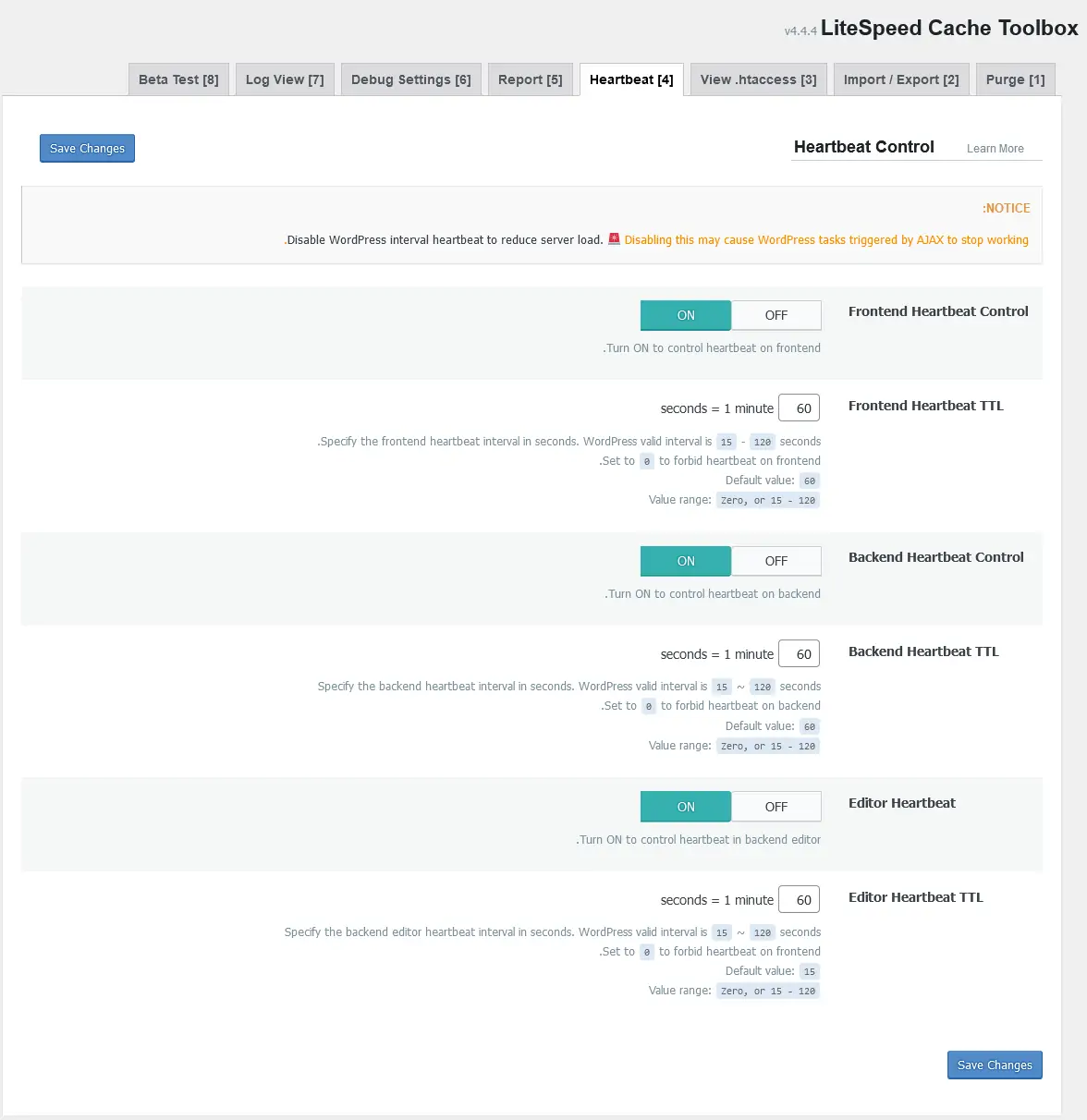Viewport: 1087px width, 1120px height.
Task: Click the red siren warning icon
Action: point(614,239)
